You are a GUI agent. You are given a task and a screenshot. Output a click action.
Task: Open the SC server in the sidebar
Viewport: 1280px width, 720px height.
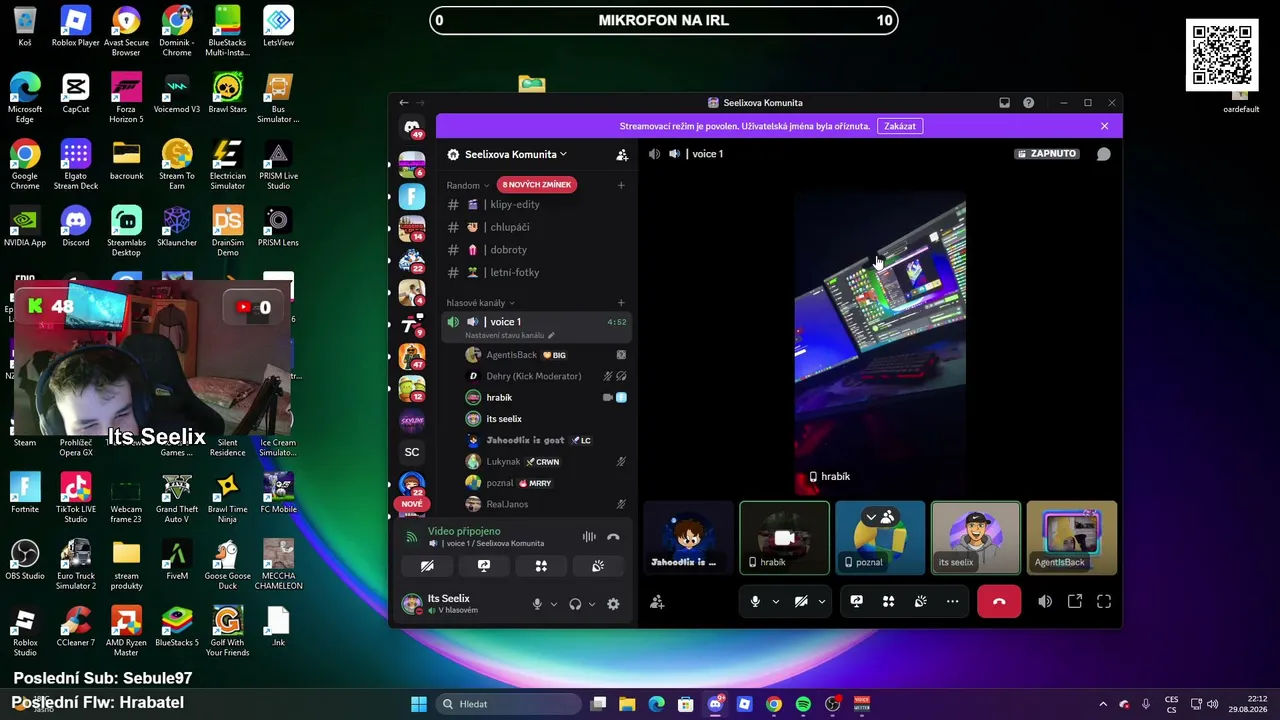click(412, 452)
